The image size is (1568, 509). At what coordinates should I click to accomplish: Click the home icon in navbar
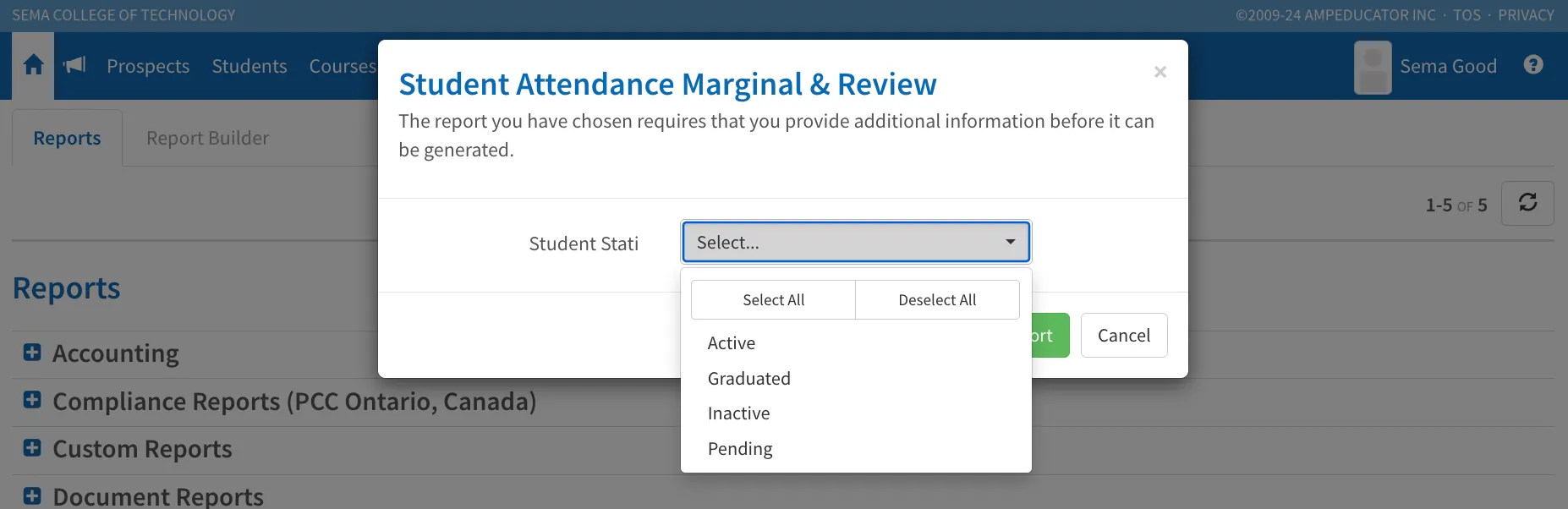(x=33, y=65)
